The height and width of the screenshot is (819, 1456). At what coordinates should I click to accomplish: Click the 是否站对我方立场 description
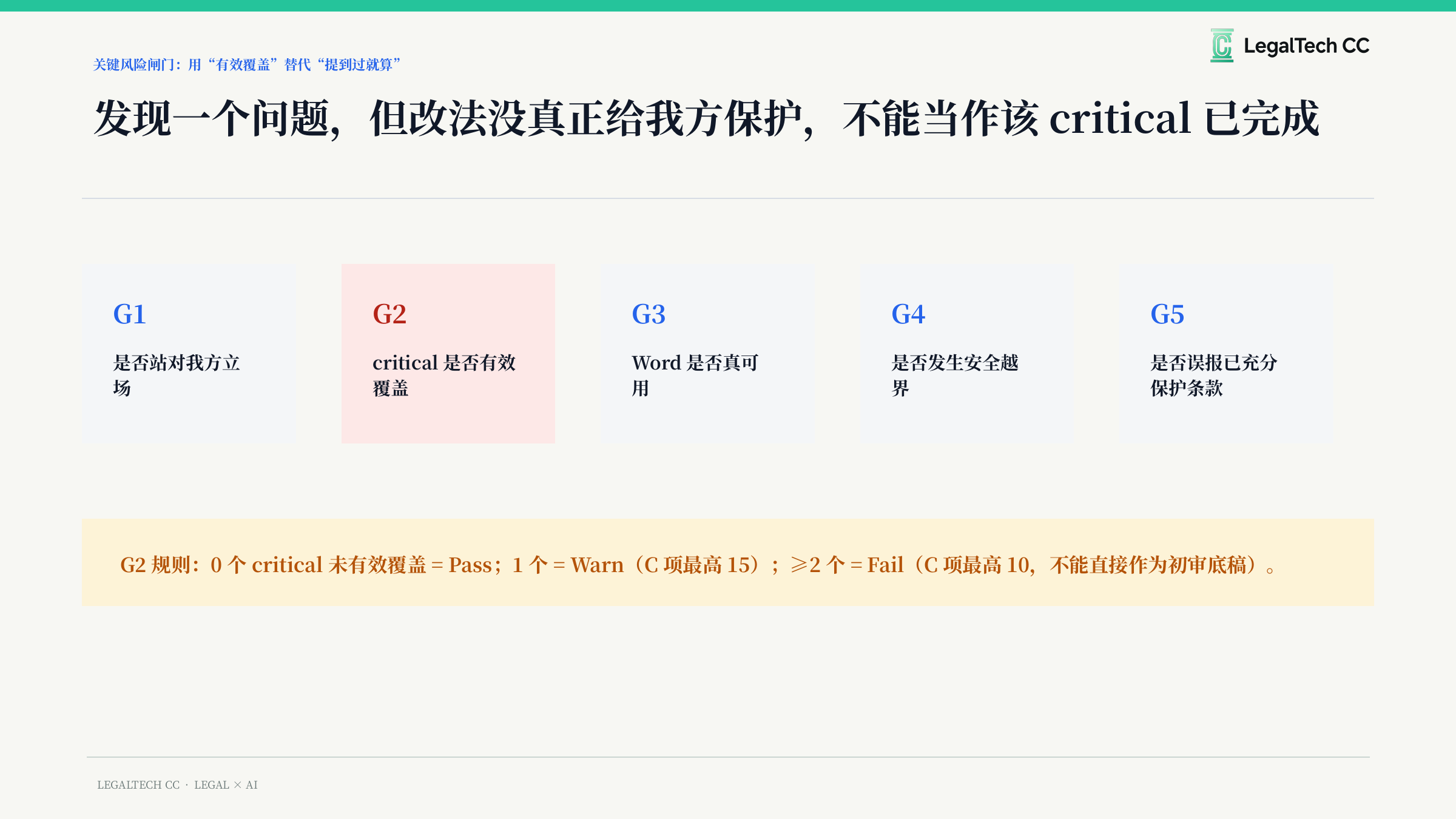click(x=177, y=375)
